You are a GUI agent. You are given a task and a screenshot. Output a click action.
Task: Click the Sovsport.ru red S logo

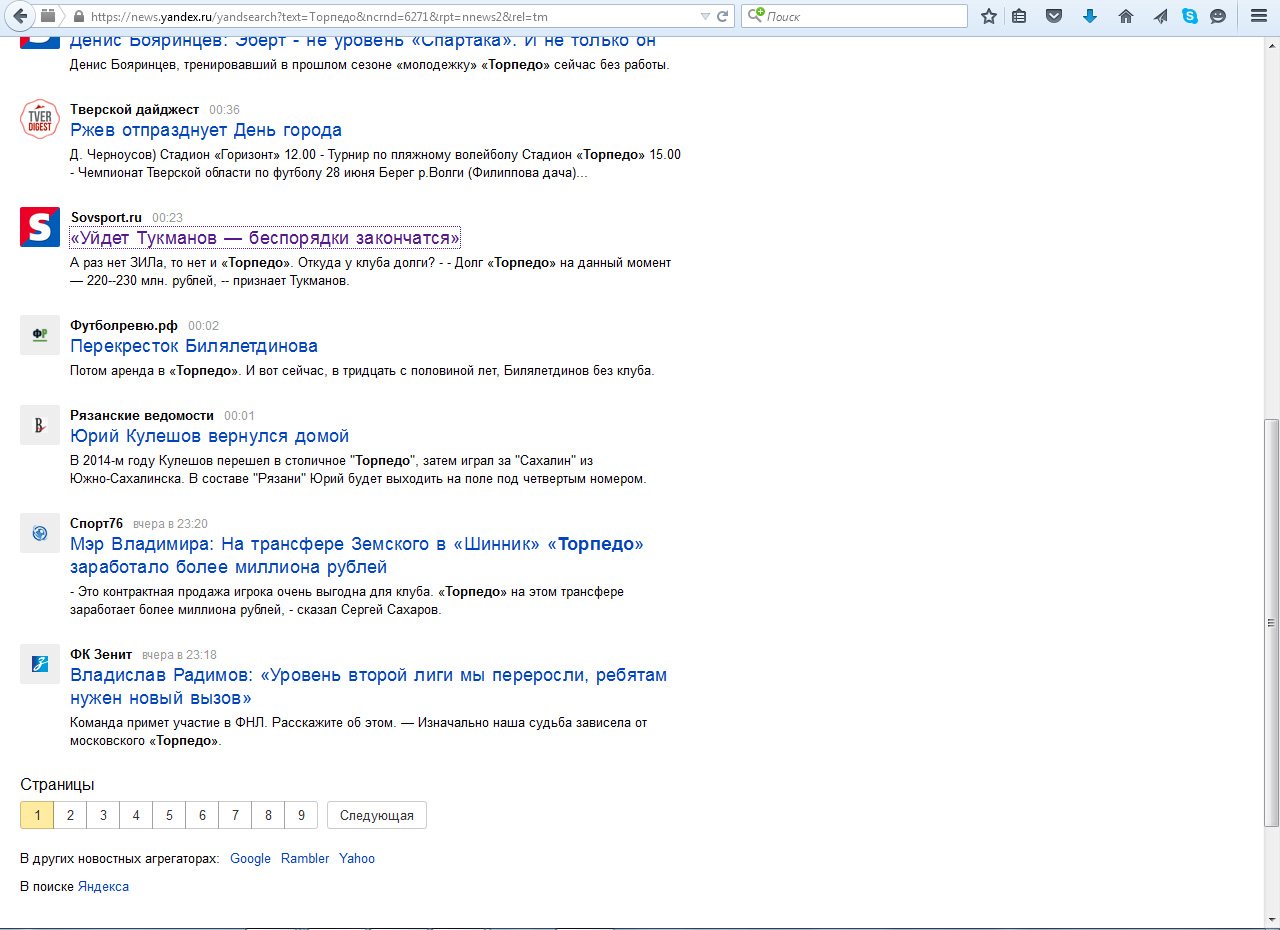(40, 227)
